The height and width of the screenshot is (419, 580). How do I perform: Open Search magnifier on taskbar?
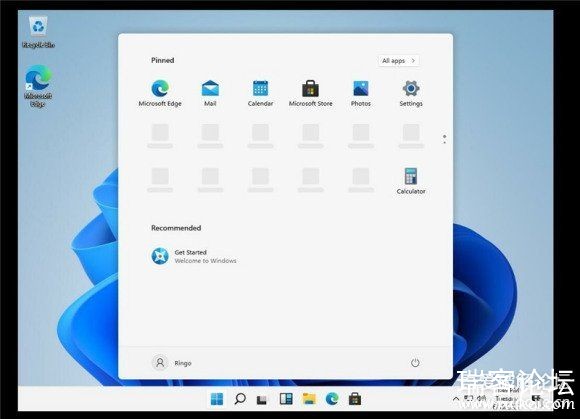pyautogui.click(x=240, y=399)
